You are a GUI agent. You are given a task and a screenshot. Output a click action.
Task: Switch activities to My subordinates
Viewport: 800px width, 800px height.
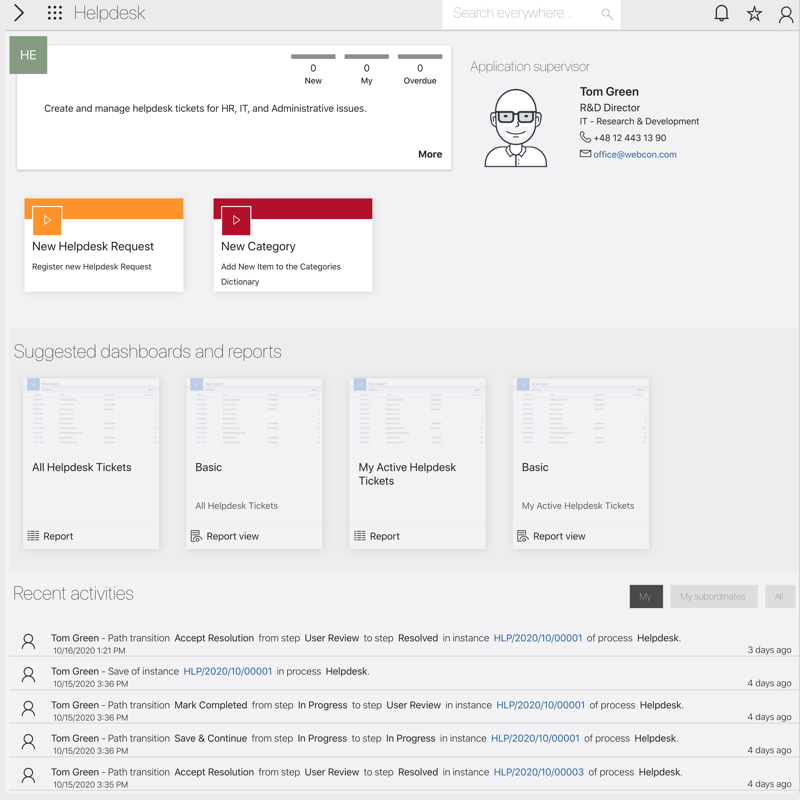pos(713,597)
